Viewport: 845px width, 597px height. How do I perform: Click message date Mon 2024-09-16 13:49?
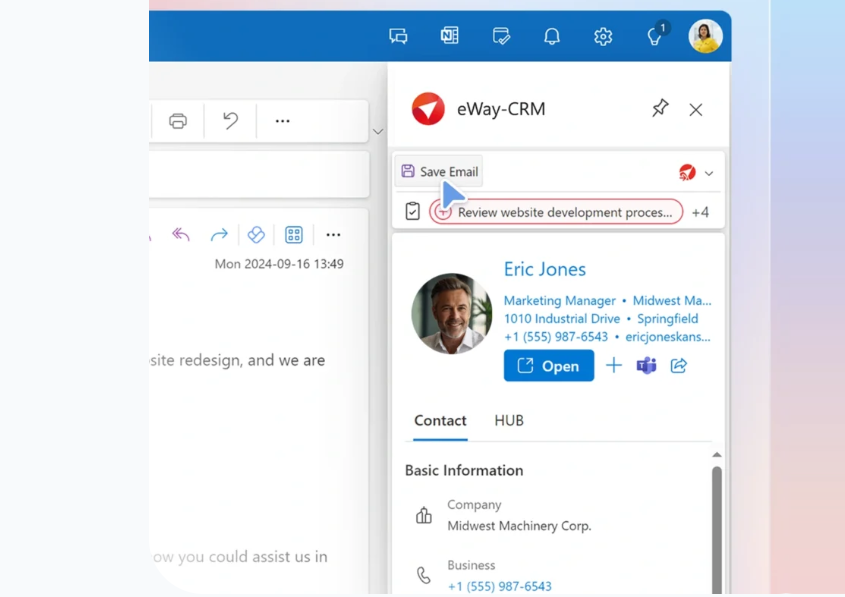(x=279, y=264)
